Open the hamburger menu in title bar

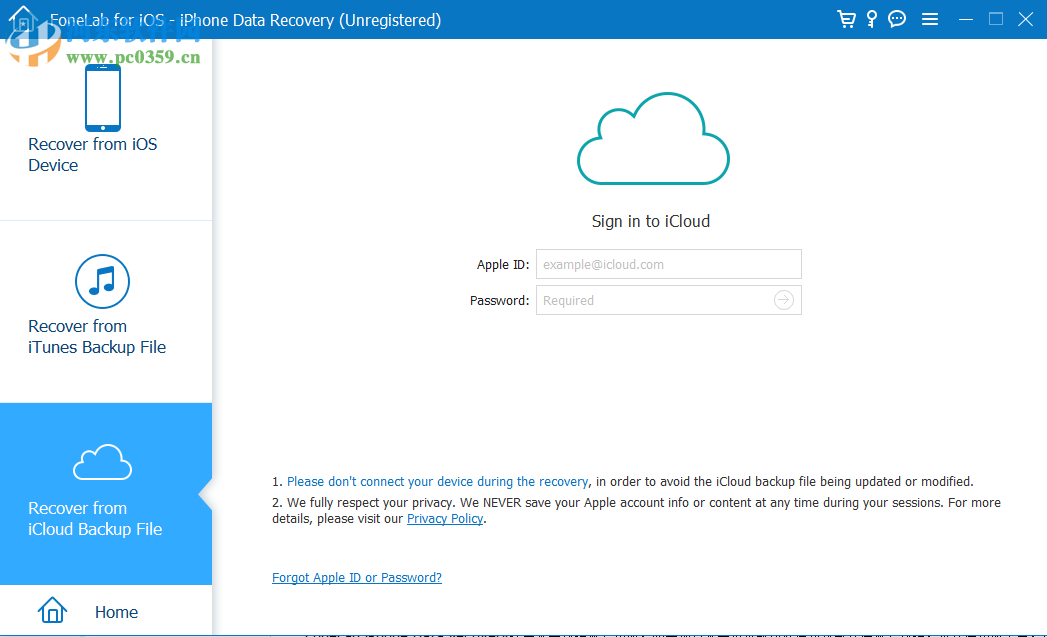tap(930, 18)
